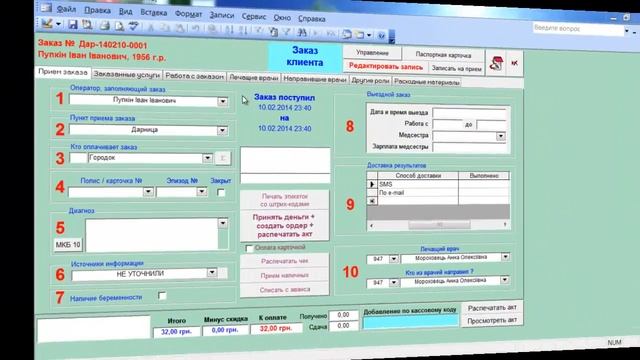Click the blue 'Добавление по кассовому коду' field

(x=410, y=322)
